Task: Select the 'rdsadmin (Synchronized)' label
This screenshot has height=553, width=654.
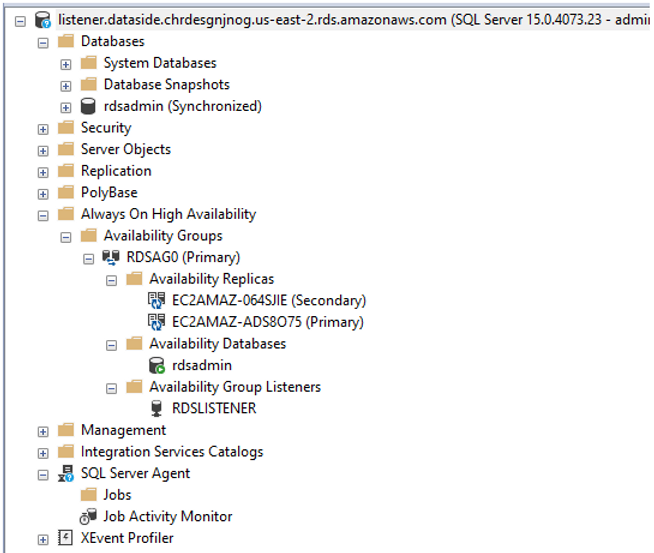Action: (x=183, y=106)
